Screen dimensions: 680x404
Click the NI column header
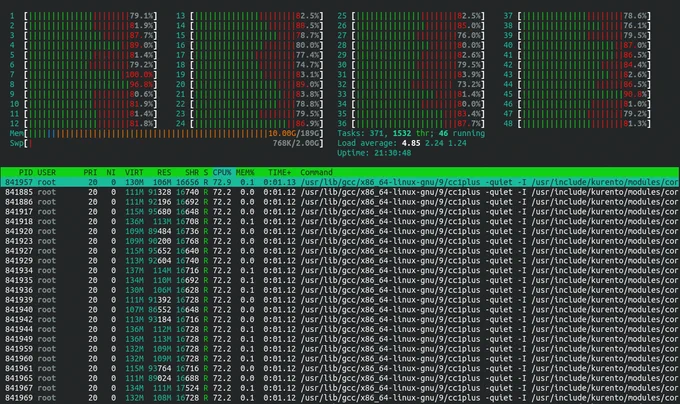111,172
